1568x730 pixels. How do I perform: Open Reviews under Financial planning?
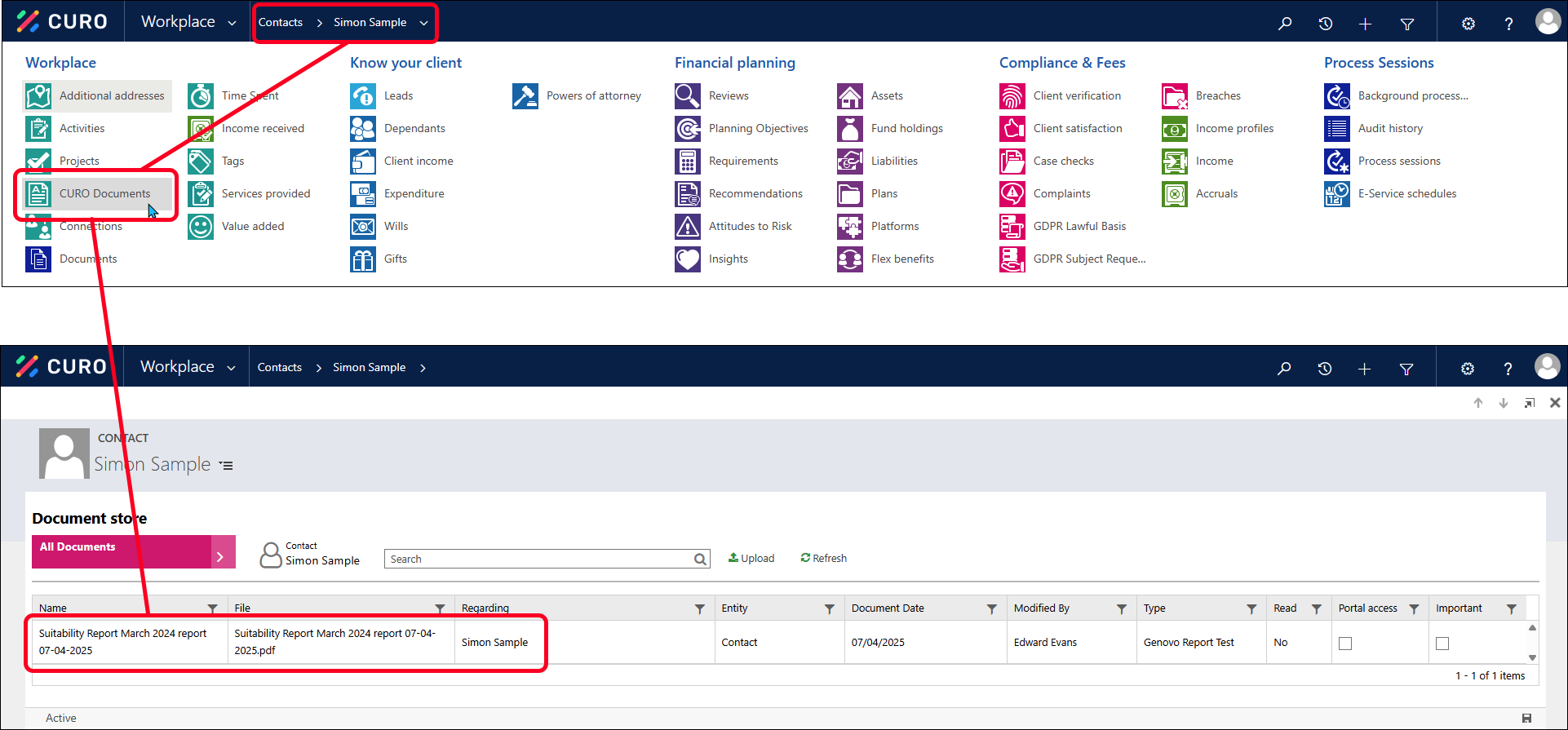(x=711, y=96)
